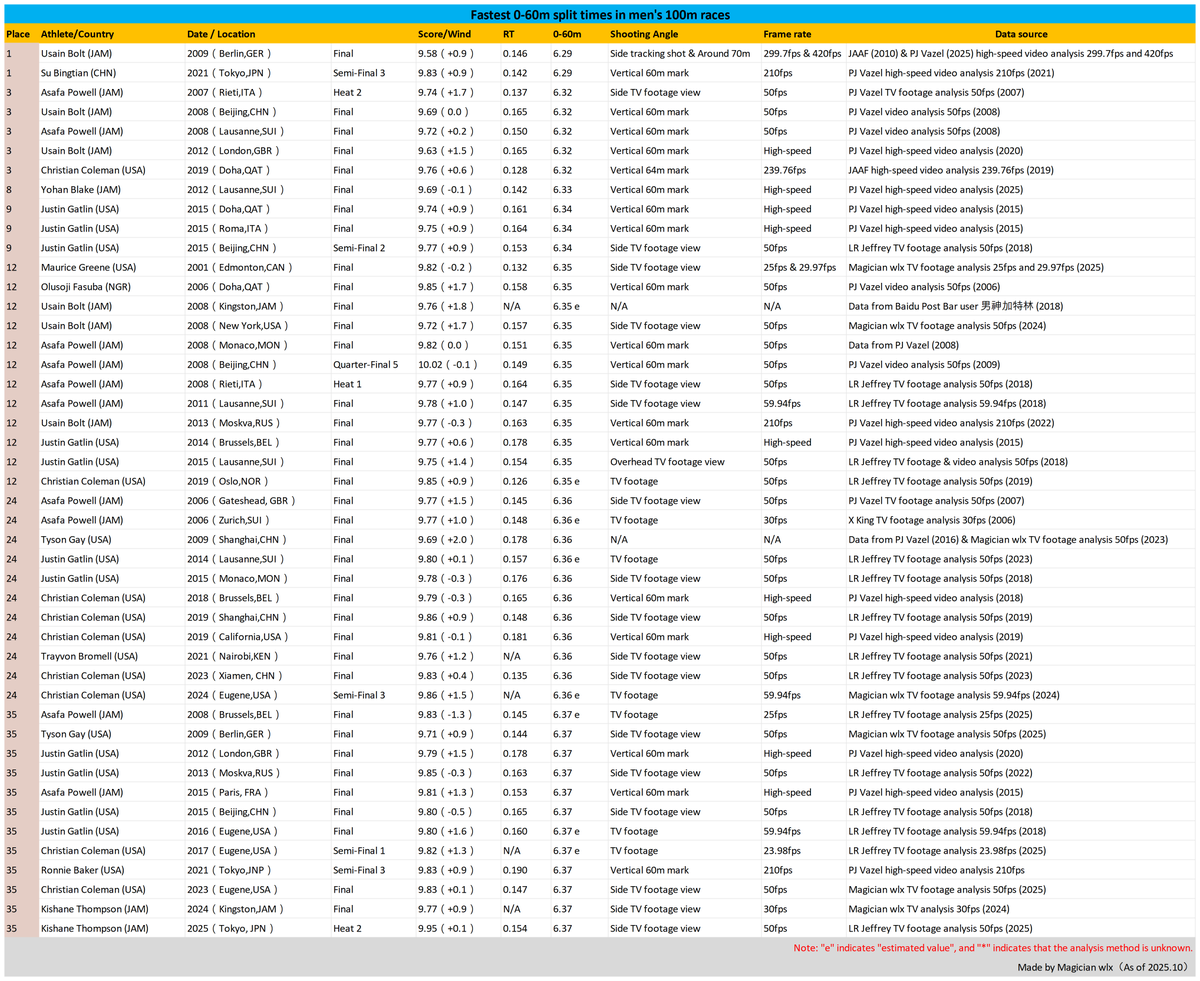Screen dimensions: 1200x981
Task: Select the athlete cell "Yohan Blake (JAM)"
Action: point(82,189)
